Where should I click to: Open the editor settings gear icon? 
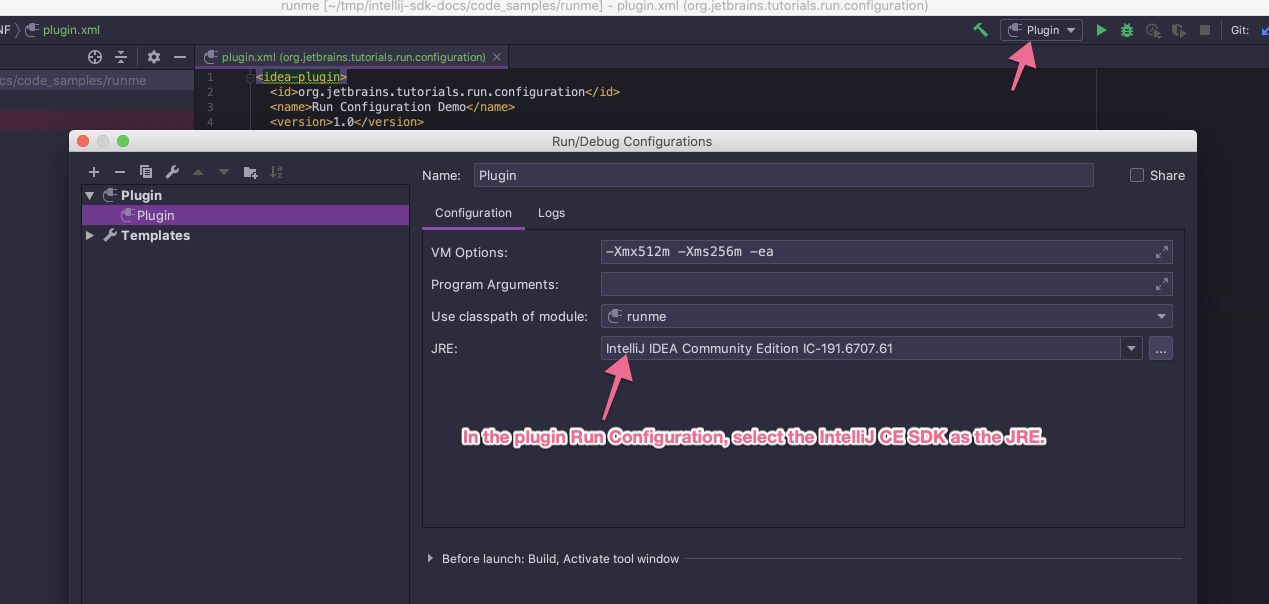[154, 57]
